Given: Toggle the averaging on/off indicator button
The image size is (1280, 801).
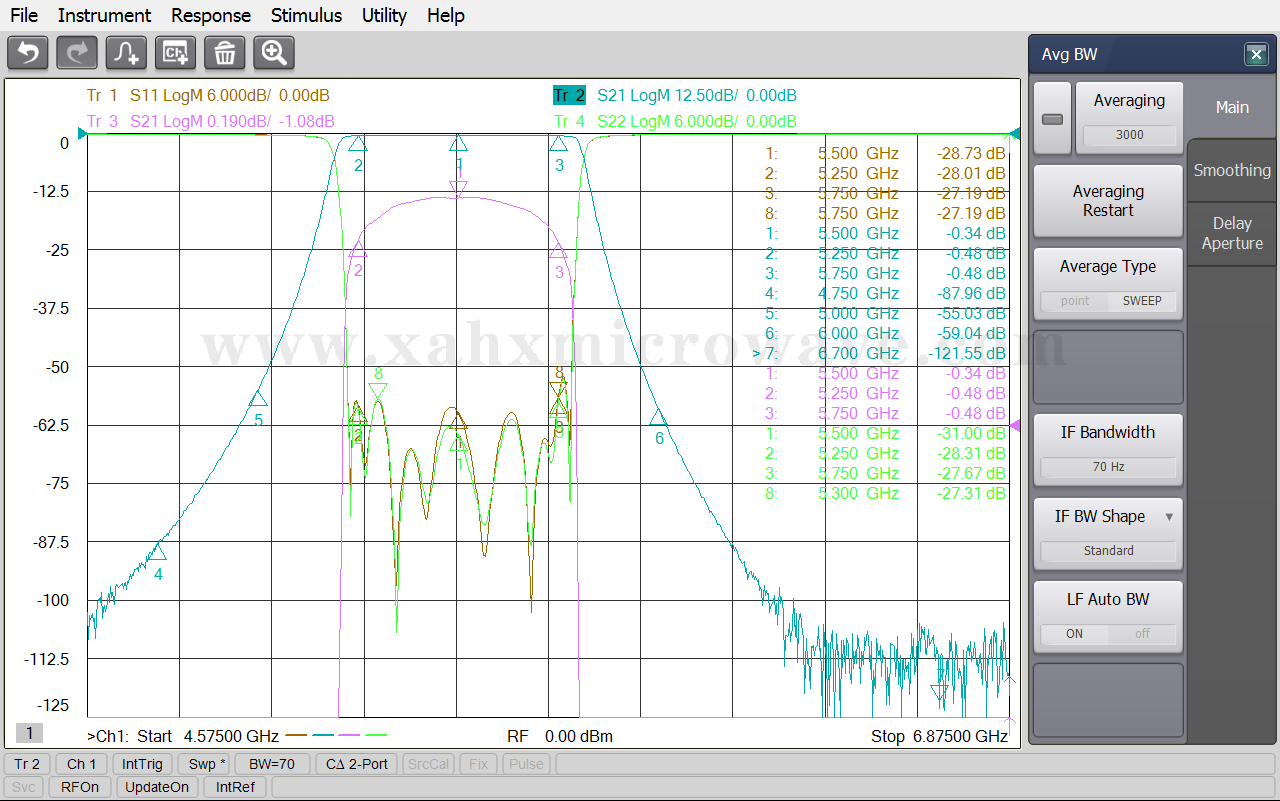Looking at the screenshot, I should (x=1052, y=119).
